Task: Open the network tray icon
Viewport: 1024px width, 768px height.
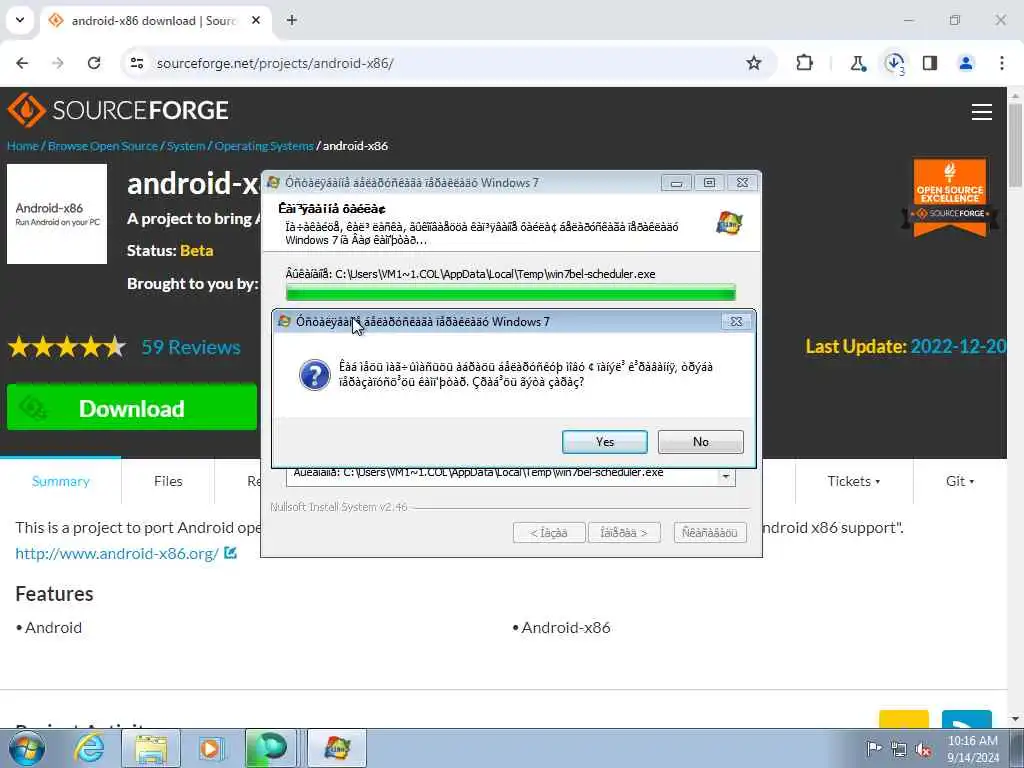Action: [899, 749]
